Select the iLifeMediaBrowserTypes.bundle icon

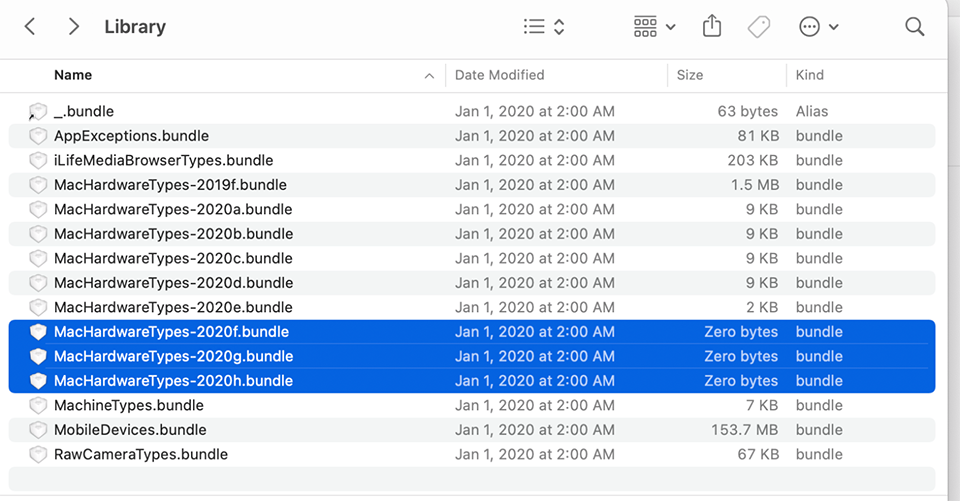click(38, 160)
